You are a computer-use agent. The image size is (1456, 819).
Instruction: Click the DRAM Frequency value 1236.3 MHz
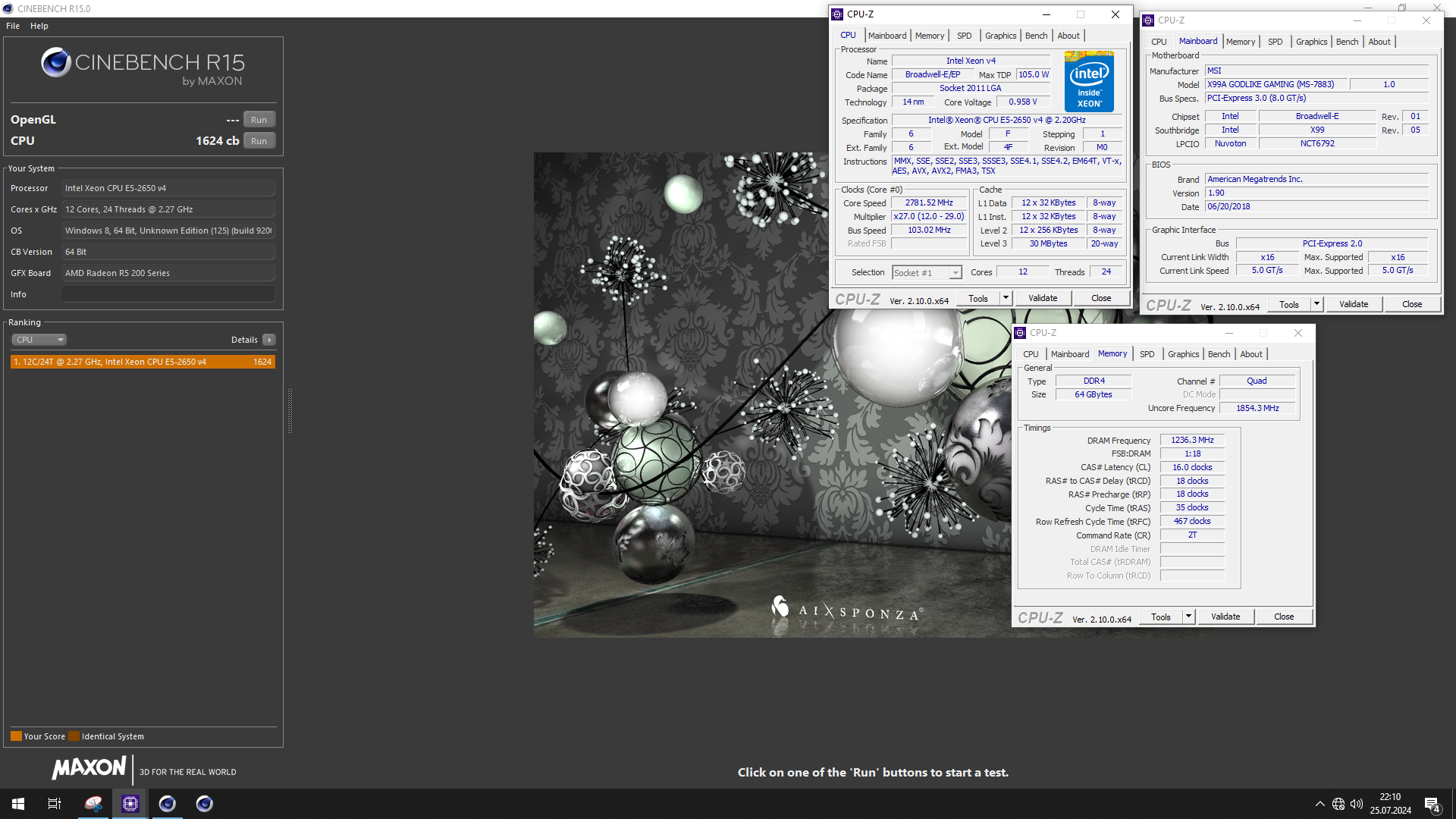[x=1192, y=441]
